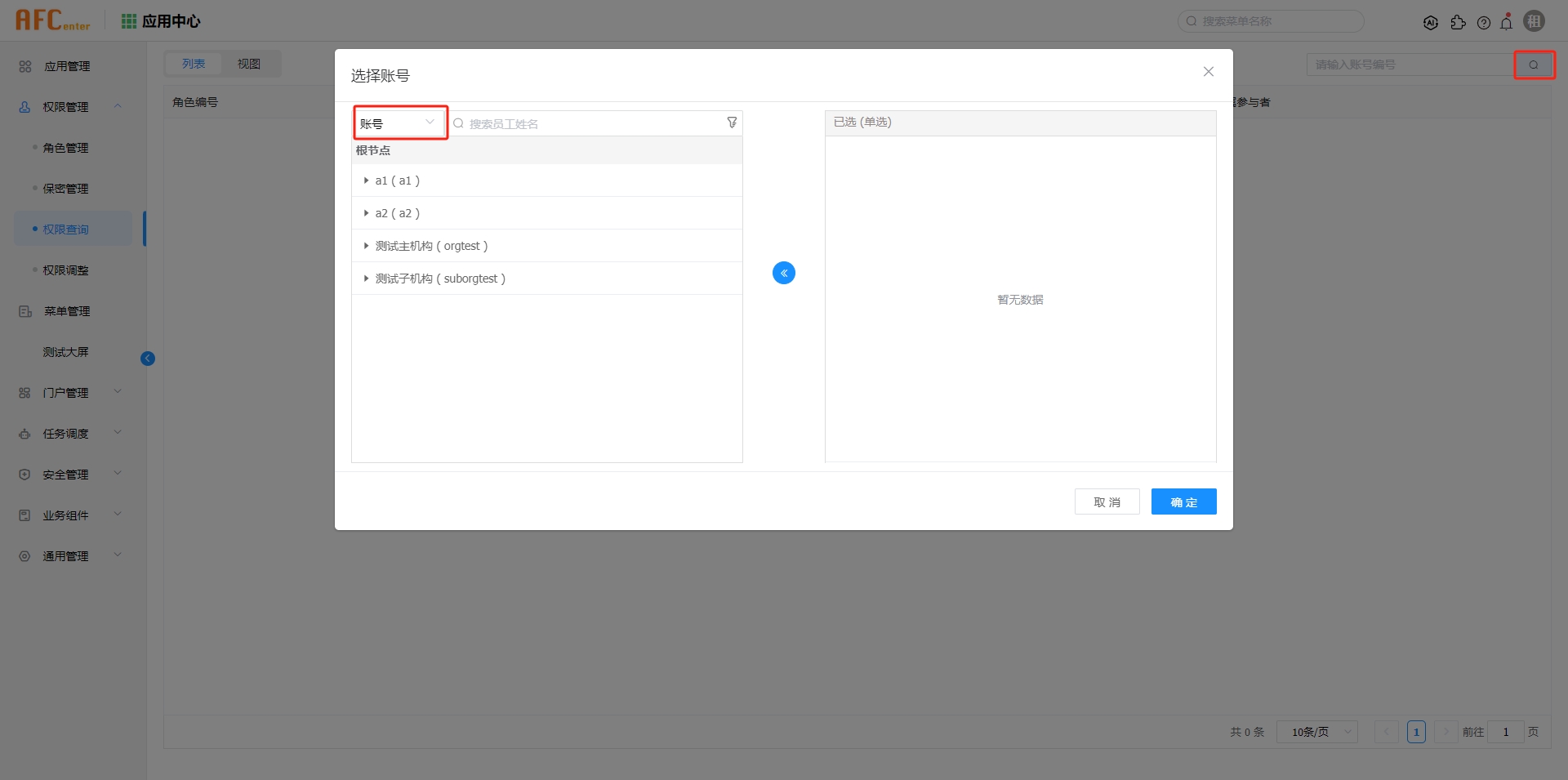Open help via the question mark icon
Image resolution: width=1568 pixels, height=780 pixels.
click(1484, 23)
